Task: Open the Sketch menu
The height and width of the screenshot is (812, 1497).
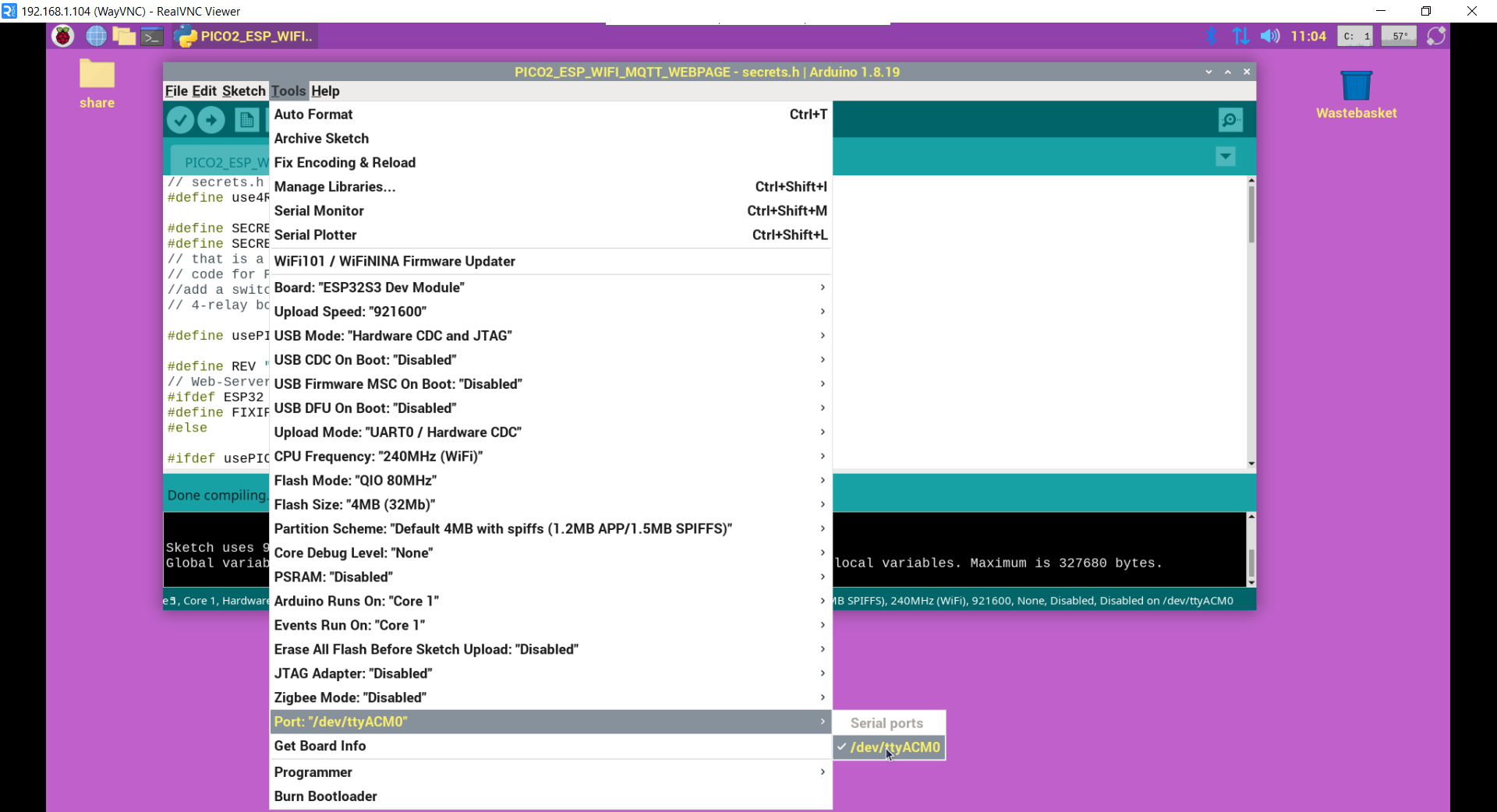Action: click(x=244, y=91)
